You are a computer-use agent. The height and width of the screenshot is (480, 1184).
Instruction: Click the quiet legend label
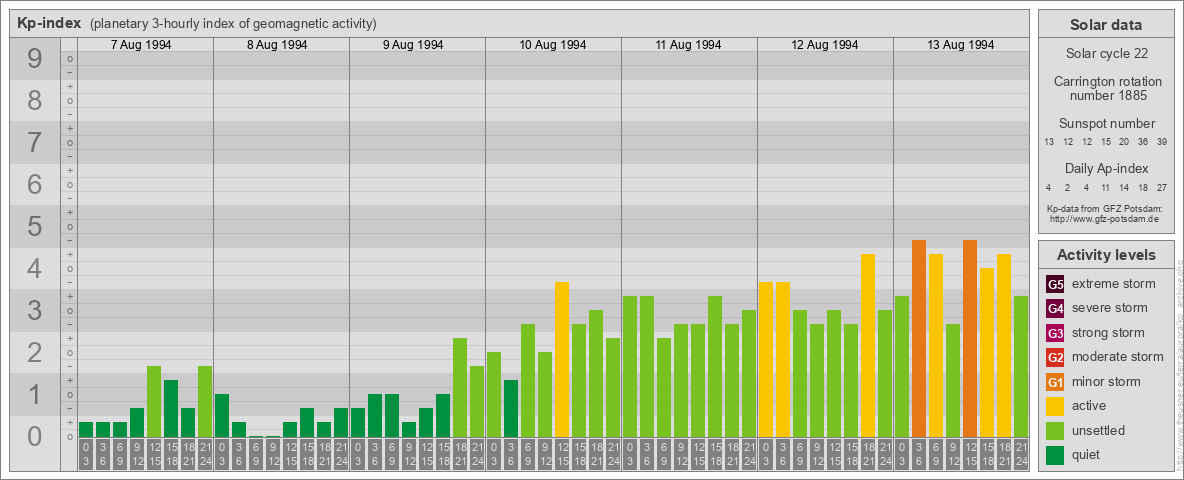(1087, 455)
